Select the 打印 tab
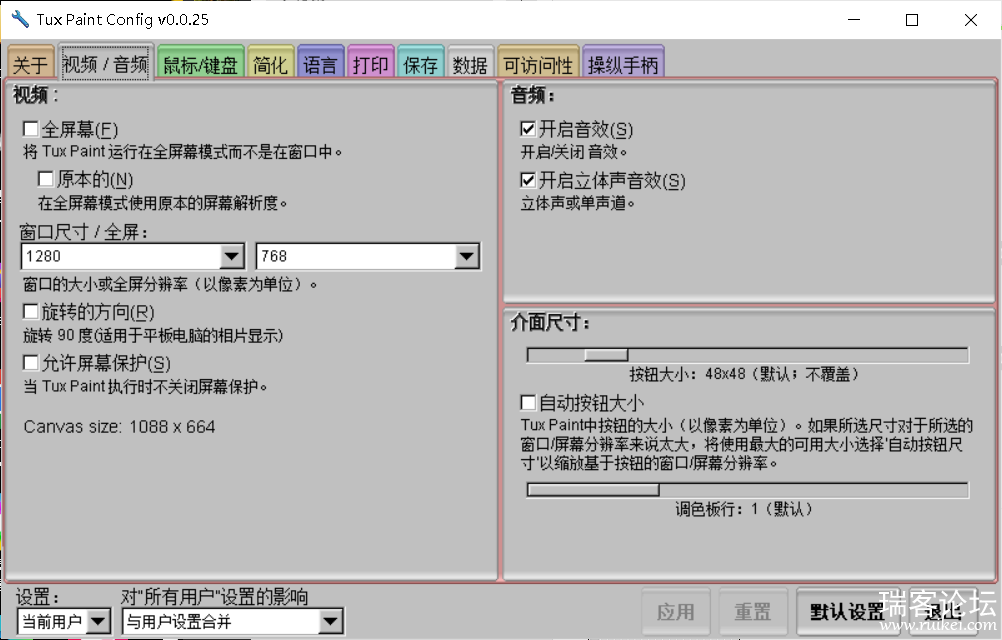 point(371,63)
